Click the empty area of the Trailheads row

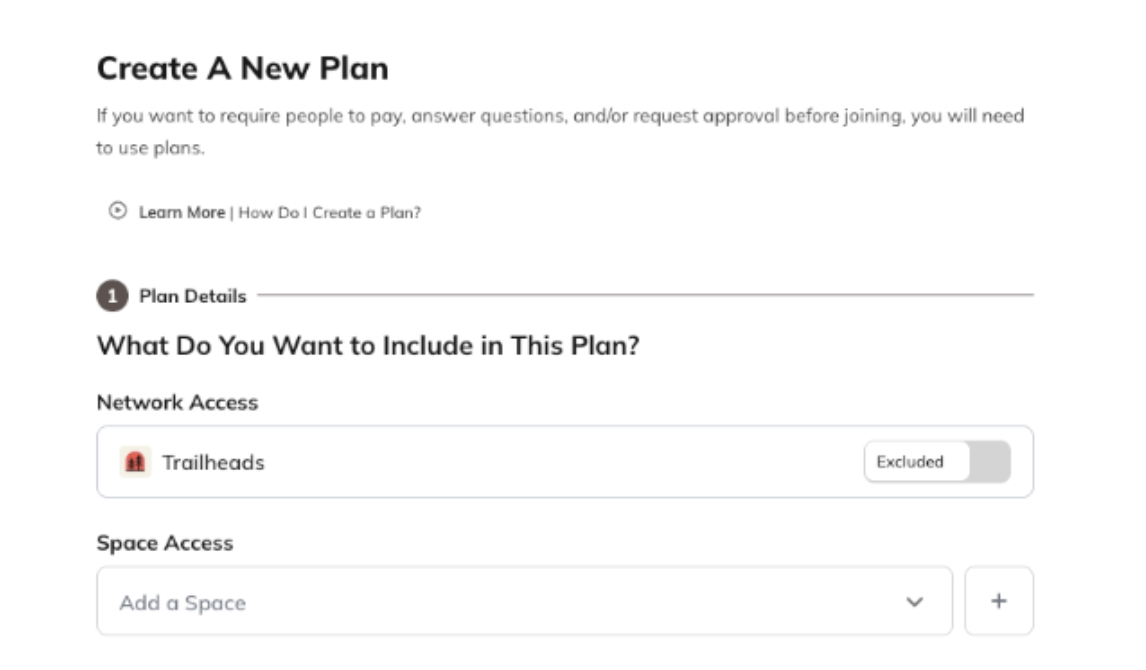point(560,462)
